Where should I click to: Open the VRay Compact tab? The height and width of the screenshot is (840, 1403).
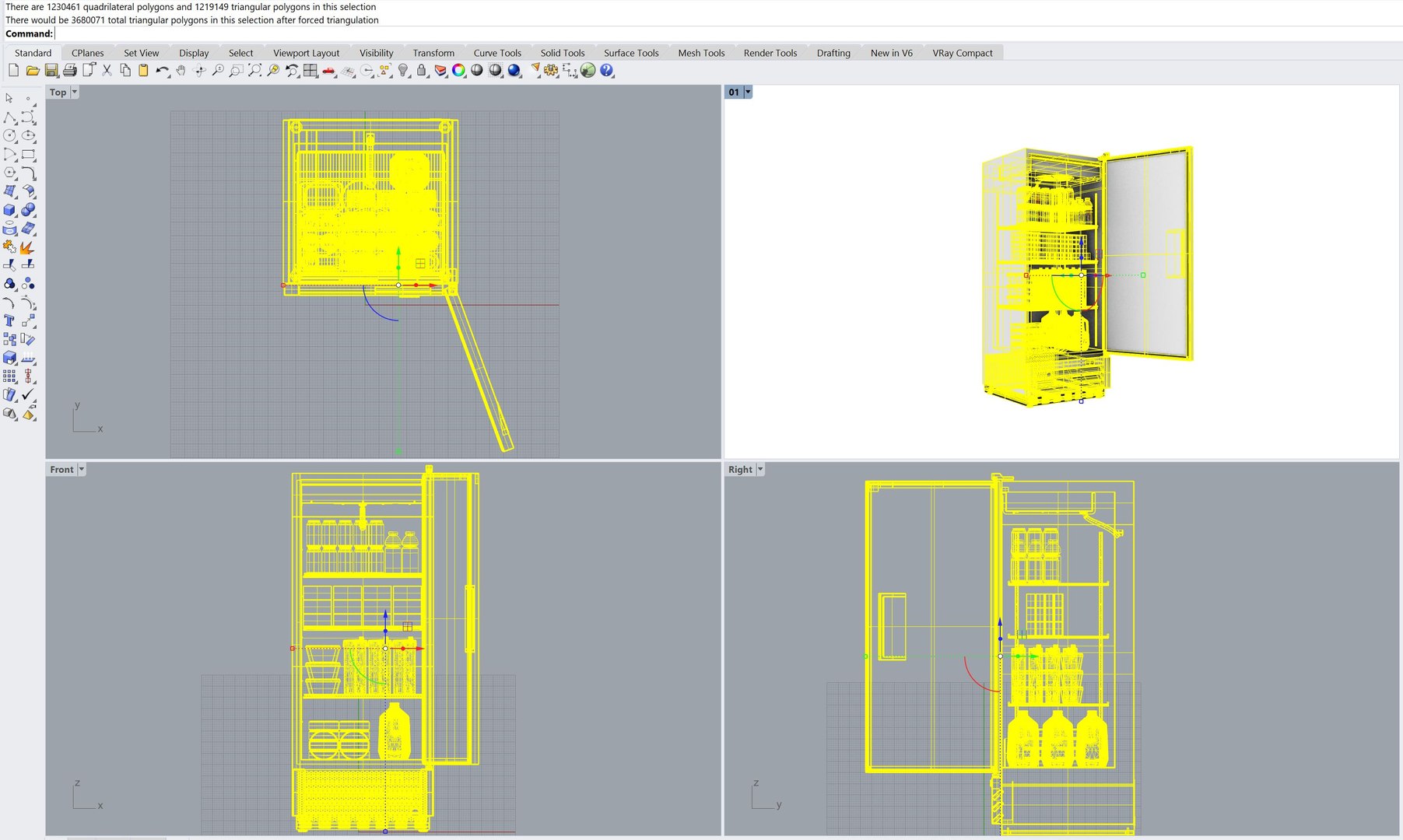point(963,53)
